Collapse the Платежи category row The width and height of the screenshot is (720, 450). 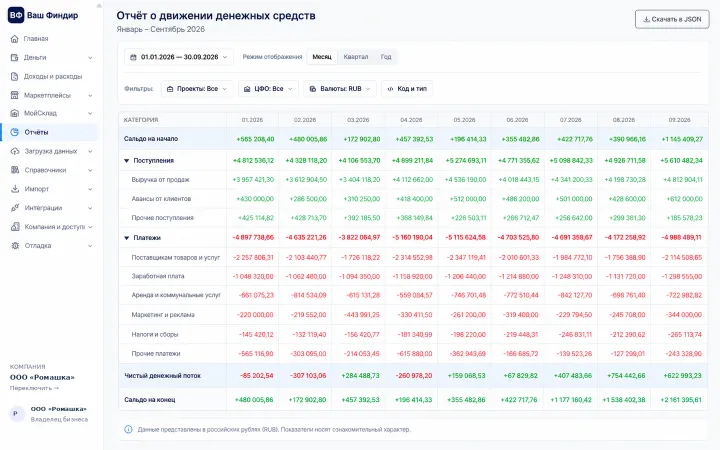(126, 238)
